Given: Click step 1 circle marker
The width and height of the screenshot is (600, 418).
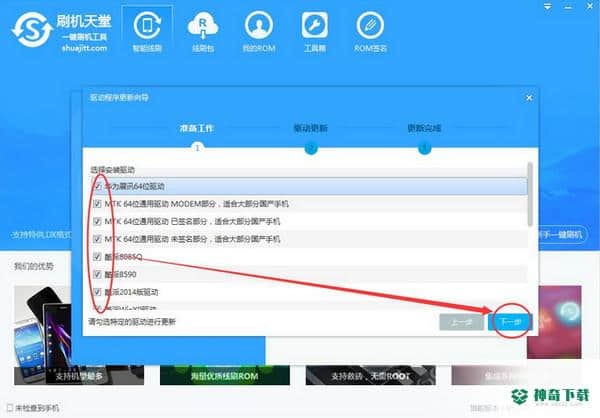Looking at the screenshot, I should tap(197, 148).
